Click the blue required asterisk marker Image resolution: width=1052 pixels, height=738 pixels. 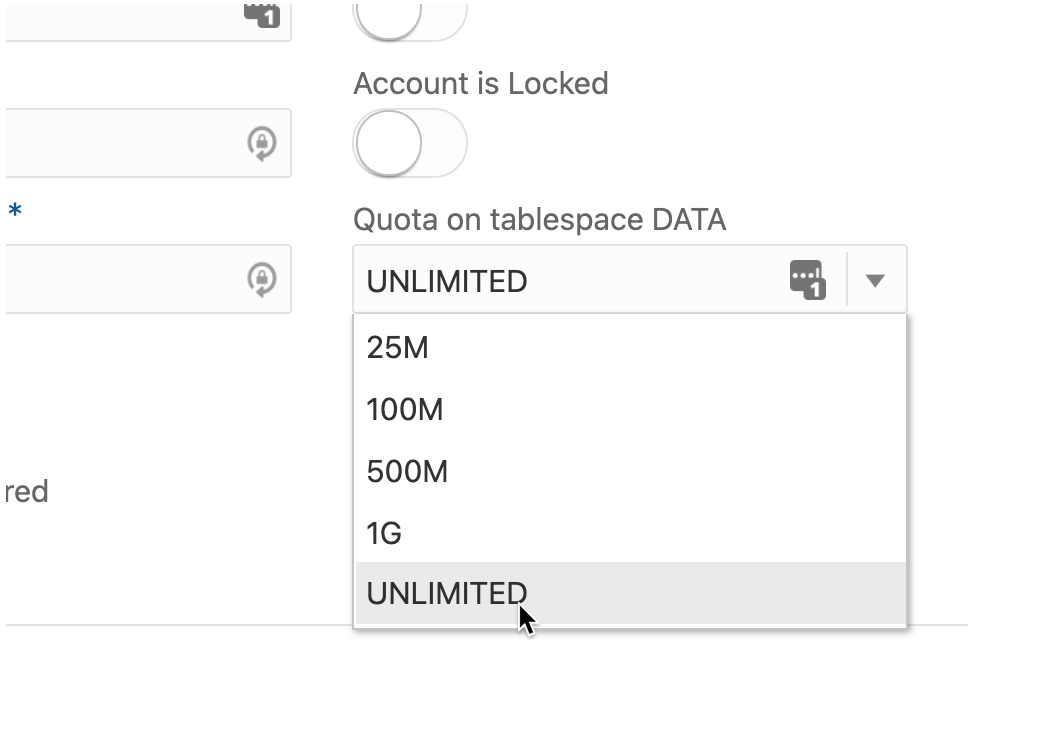tap(14, 211)
